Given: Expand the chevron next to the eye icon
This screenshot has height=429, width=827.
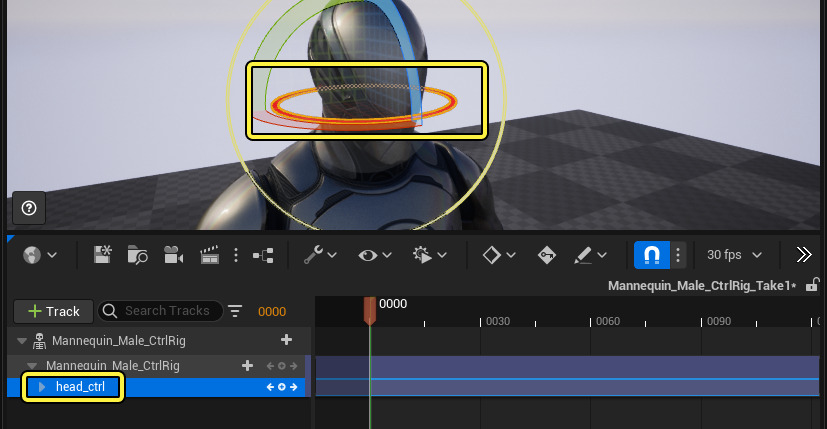Looking at the screenshot, I should pos(387,255).
